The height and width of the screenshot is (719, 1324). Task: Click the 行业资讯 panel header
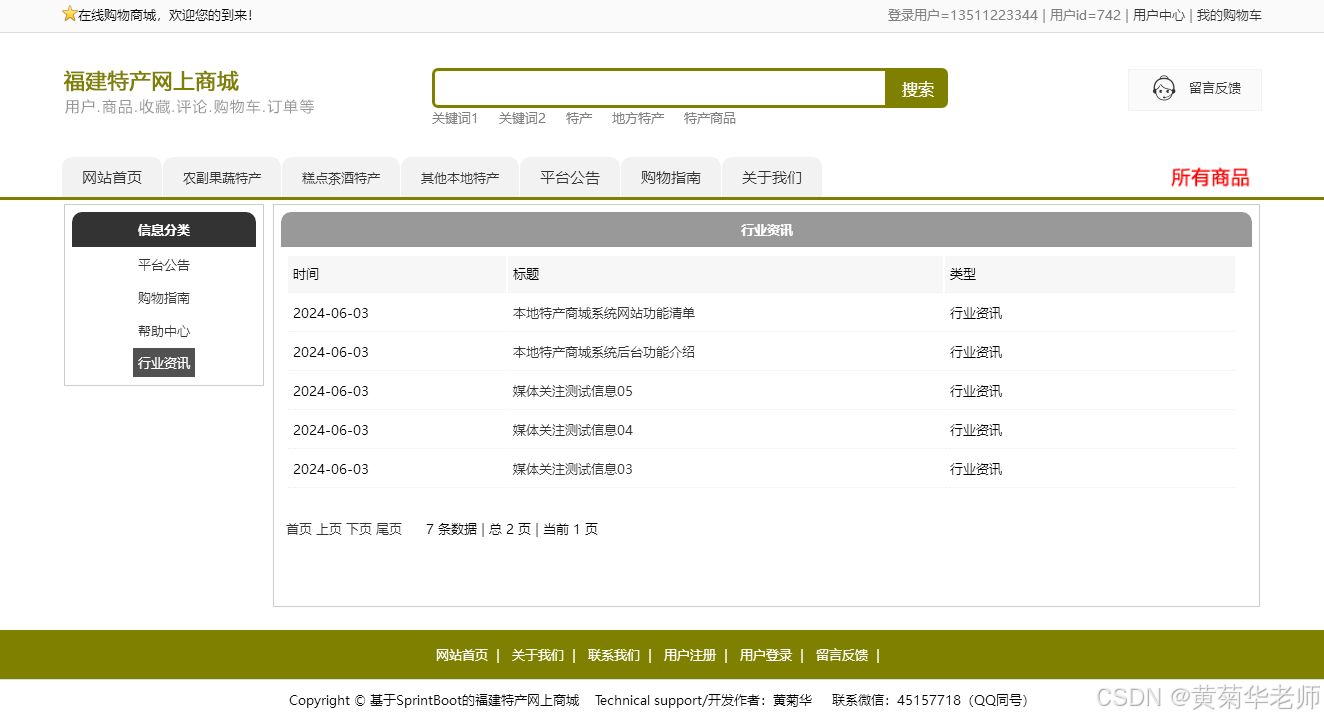tap(766, 229)
